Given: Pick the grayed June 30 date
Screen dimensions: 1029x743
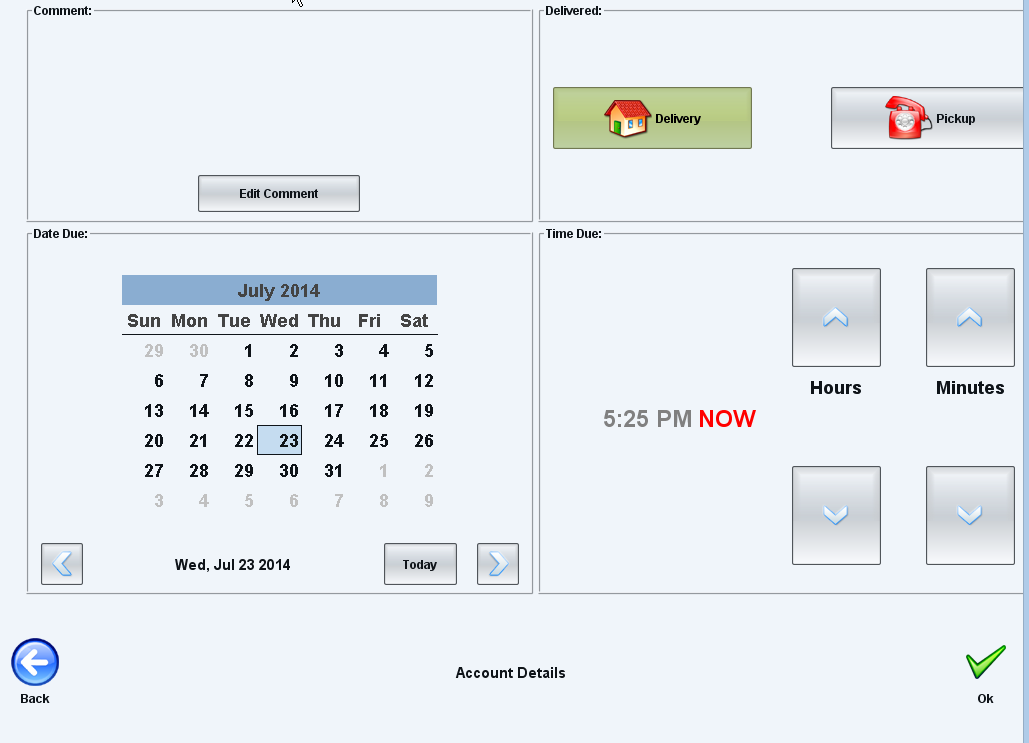Looking at the screenshot, I should pyautogui.click(x=199, y=350).
